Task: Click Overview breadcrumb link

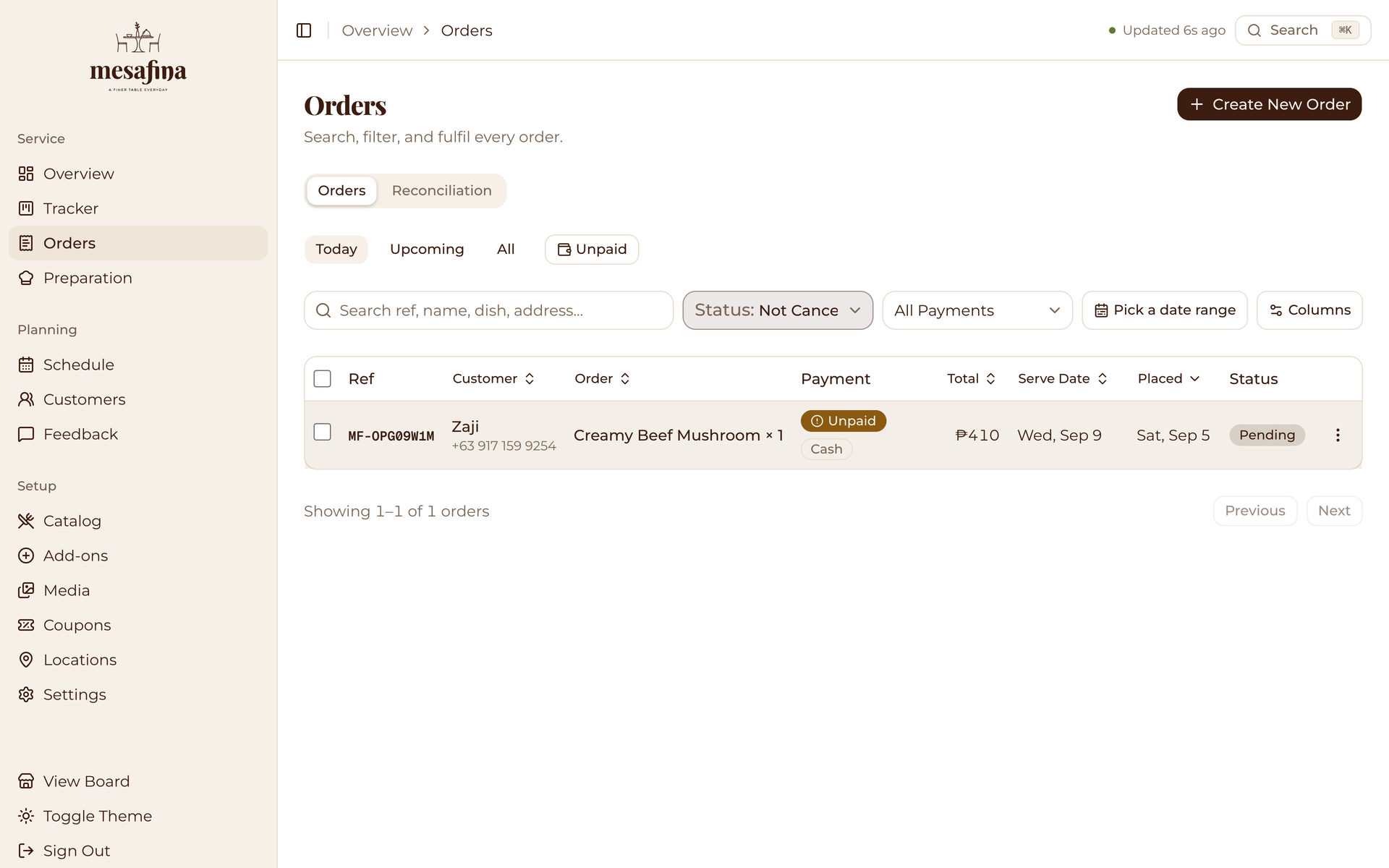Action: tap(377, 30)
